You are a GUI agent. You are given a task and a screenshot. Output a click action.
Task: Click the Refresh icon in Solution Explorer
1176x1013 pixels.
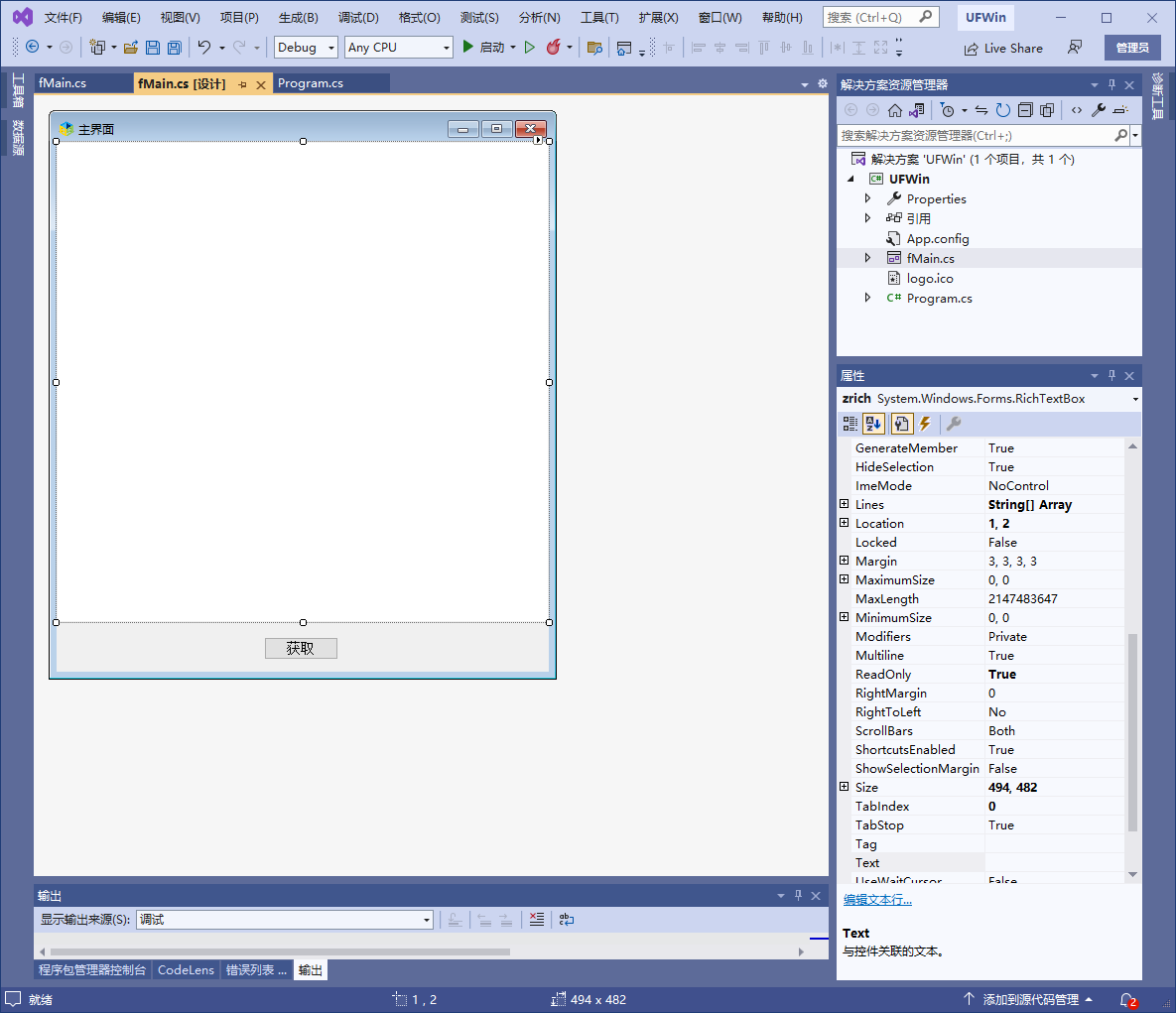pyautogui.click(x=1002, y=110)
